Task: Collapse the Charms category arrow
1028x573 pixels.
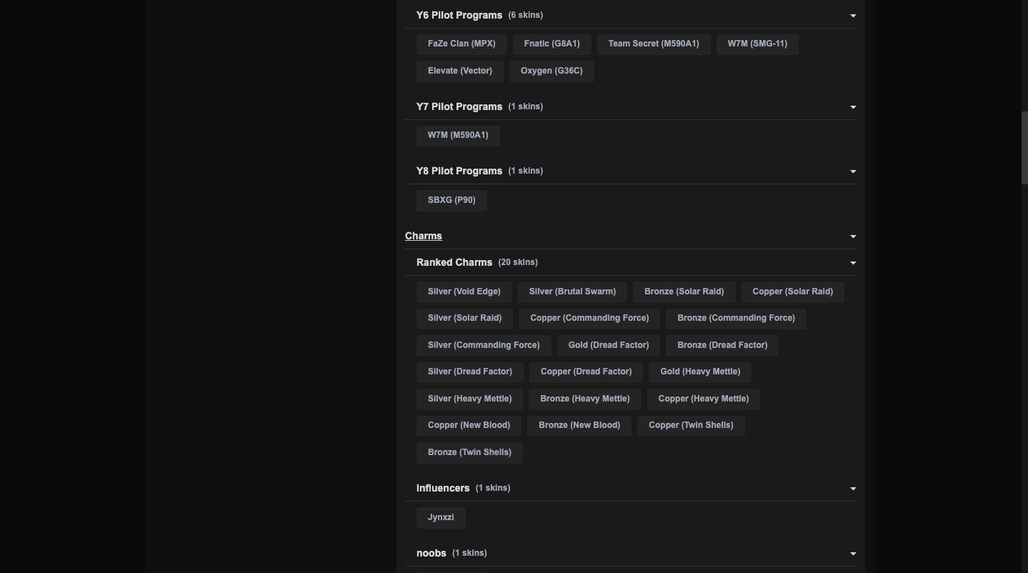Action: (x=853, y=237)
